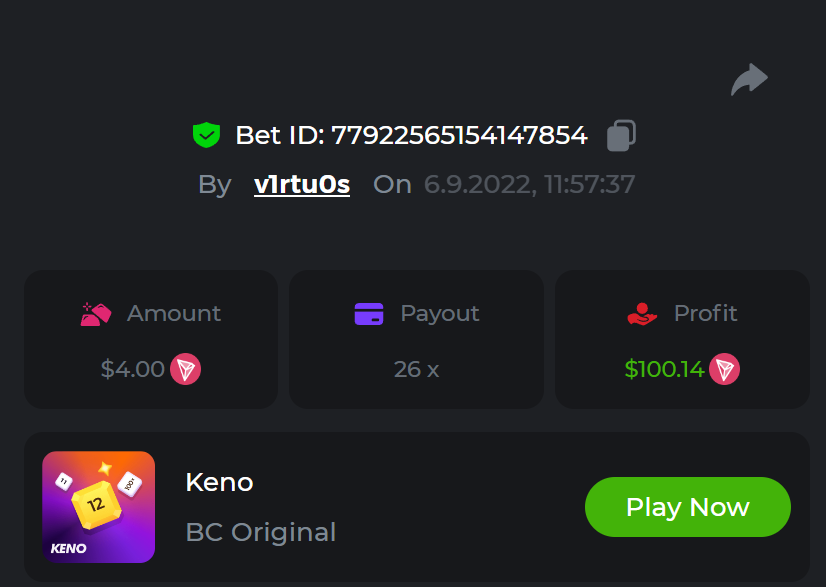This screenshot has width=826, height=587.
Task: Open the Keno game thumbnail
Action: [x=98, y=507]
